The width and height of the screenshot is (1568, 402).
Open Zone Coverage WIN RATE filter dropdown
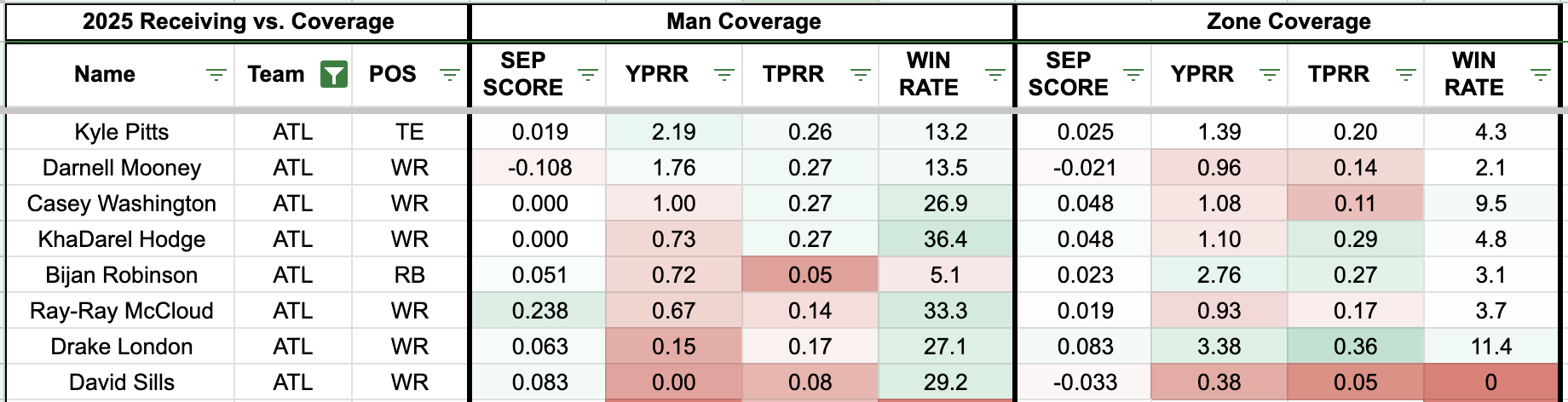[1540, 75]
